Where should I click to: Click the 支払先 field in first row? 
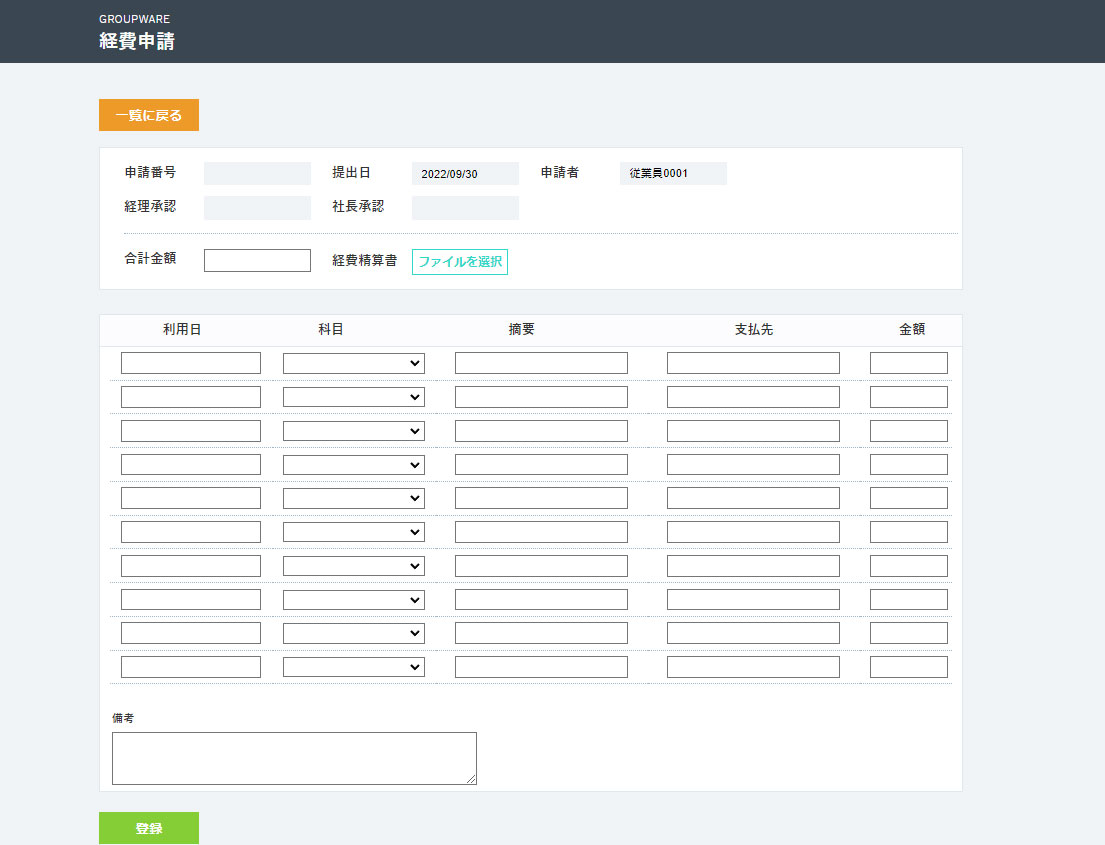pyautogui.click(x=753, y=363)
